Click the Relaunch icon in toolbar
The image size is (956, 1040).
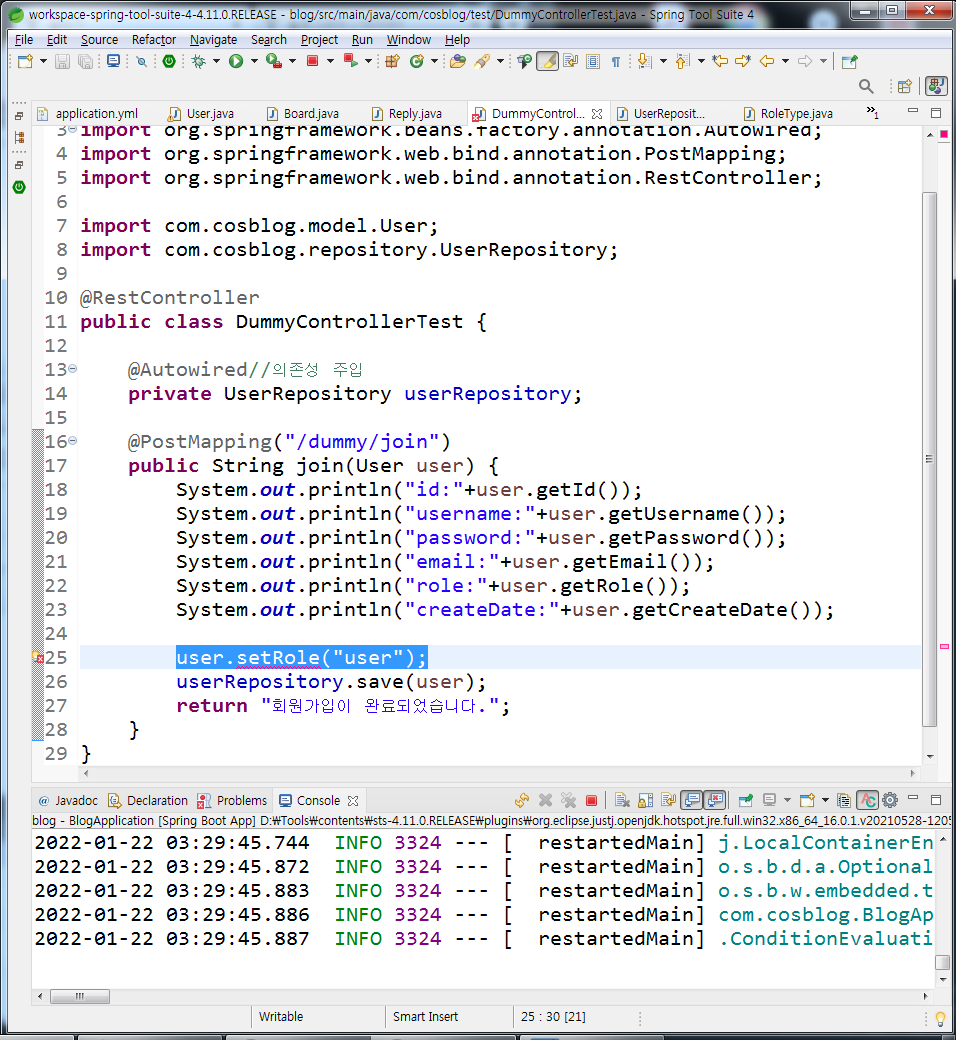point(351,62)
